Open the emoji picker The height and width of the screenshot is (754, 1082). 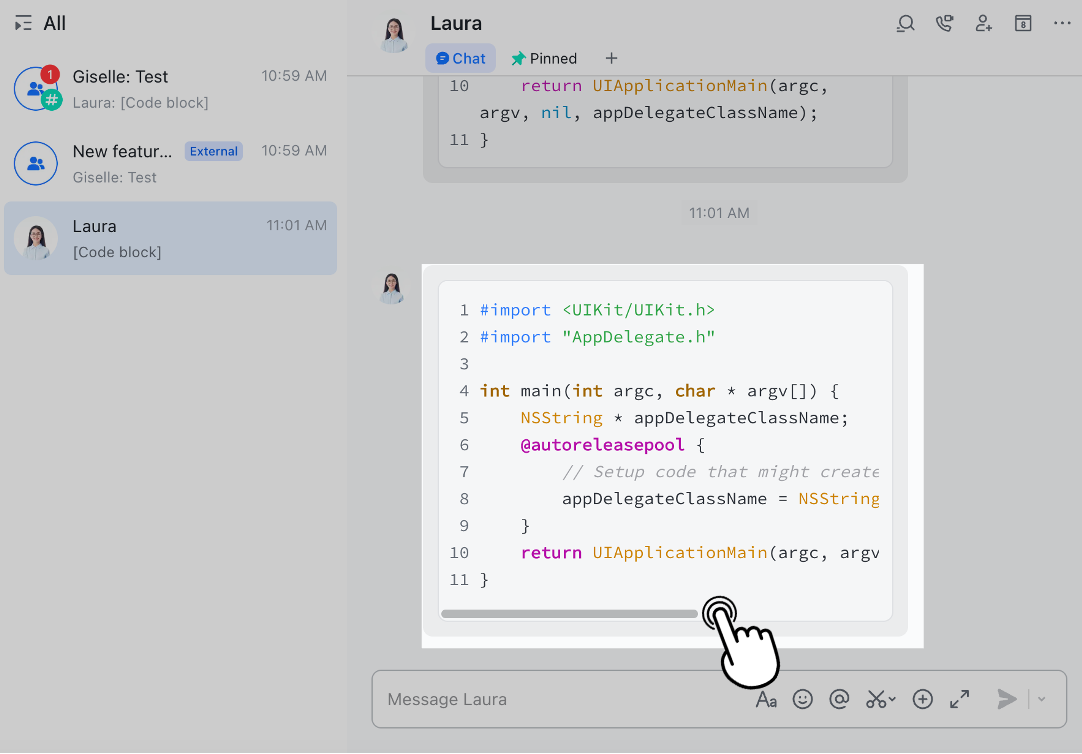tap(803, 699)
